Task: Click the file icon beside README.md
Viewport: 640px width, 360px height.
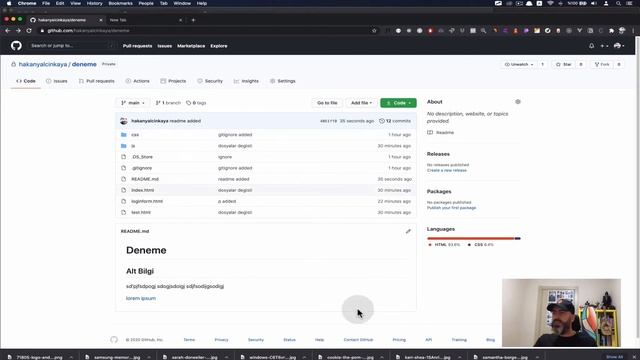Action: coord(124,179)
